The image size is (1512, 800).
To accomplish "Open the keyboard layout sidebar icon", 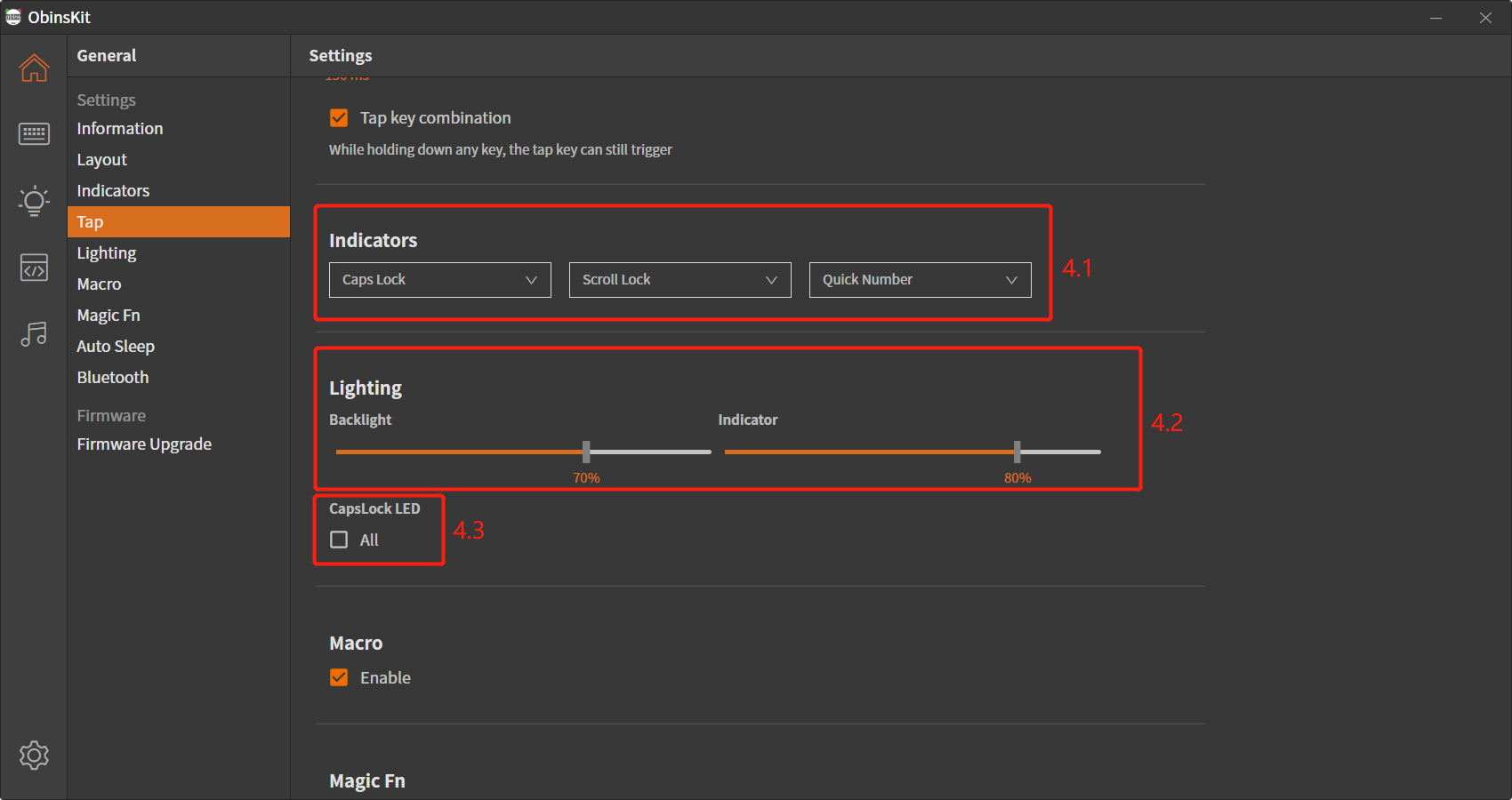I will coord(34,134).
